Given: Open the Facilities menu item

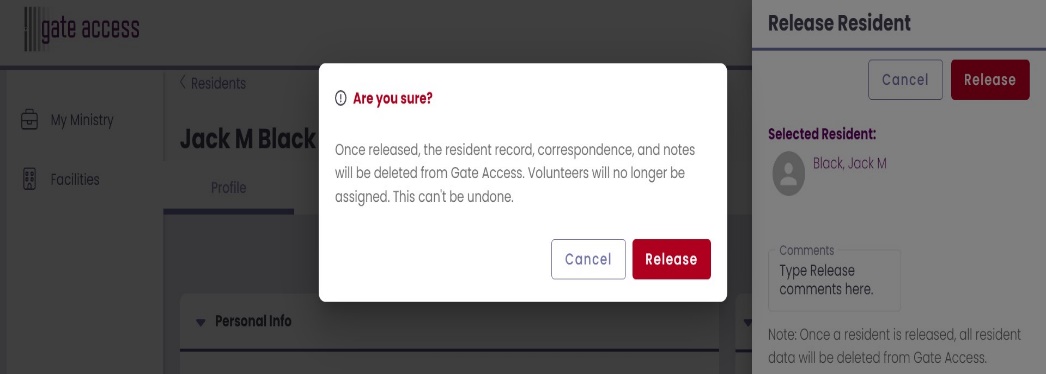Looking at the screenshot, I should tap(75, 179).
